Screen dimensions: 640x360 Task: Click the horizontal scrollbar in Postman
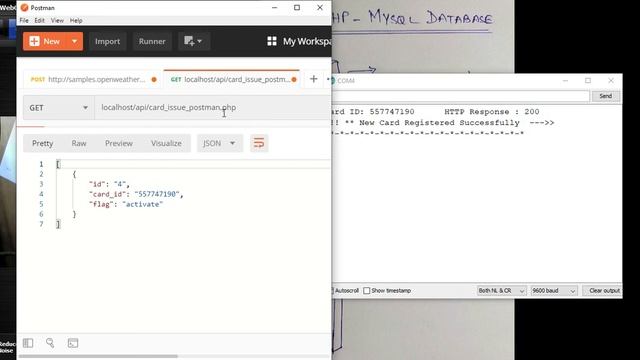tap(98, 356)
